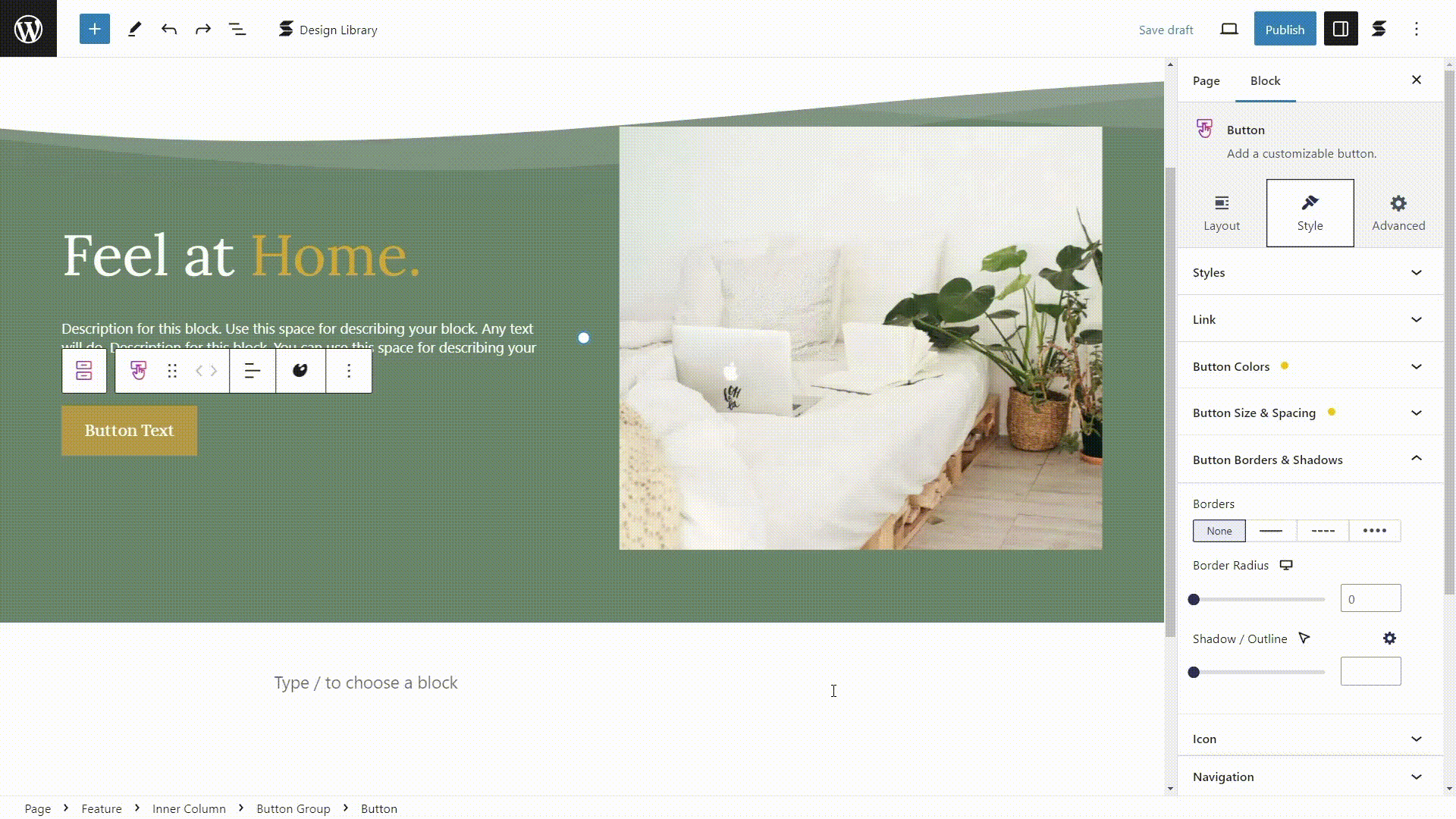Expand the Link section

tap(1309, 319)
